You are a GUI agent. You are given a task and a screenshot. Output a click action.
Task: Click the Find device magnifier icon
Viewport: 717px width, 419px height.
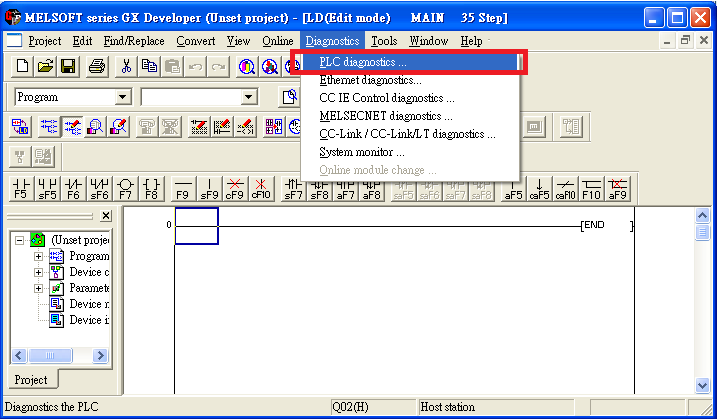247,67
